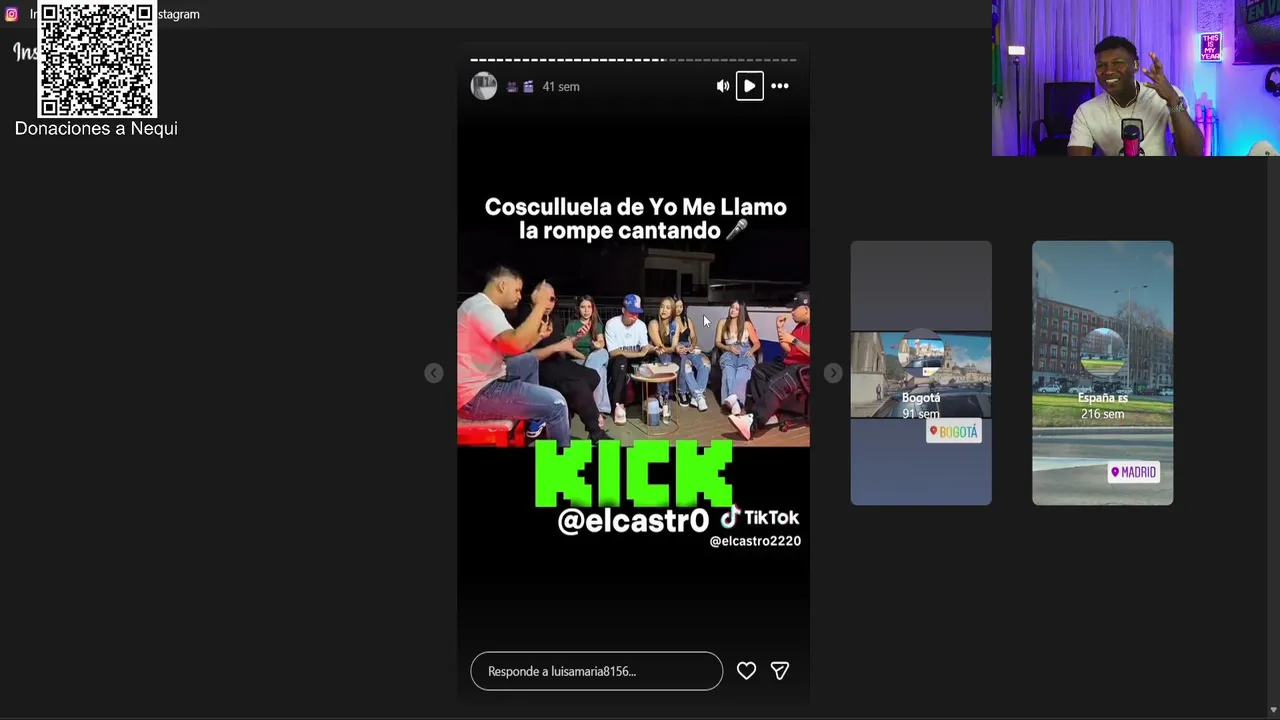Open the three-dot story options menu
Image resolution: width=1280 pixels, height=720 pixels.
click(x=780, y=86)
